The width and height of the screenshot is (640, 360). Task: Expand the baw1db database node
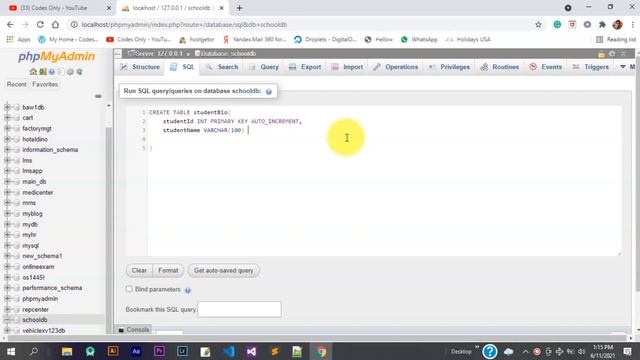[x=7, y=107]
